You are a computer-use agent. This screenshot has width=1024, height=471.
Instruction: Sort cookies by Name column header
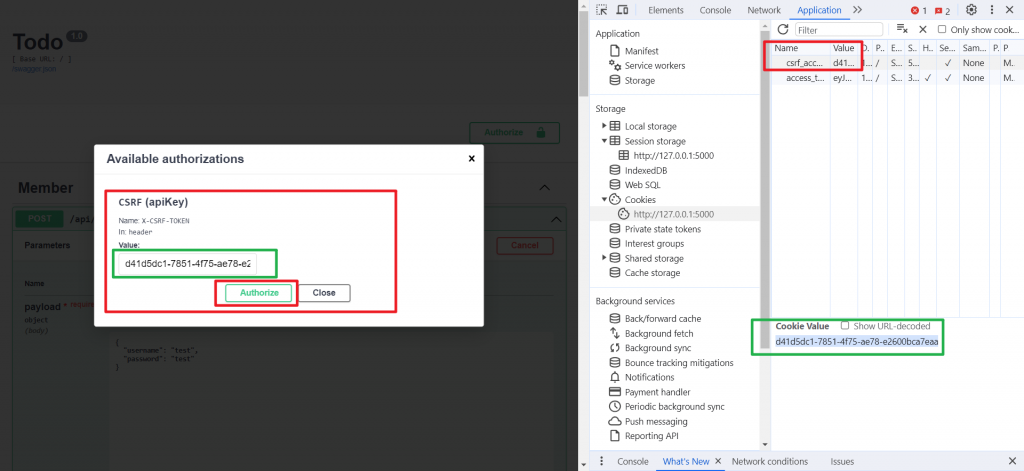pyautogui.click(x=801, y=48)
